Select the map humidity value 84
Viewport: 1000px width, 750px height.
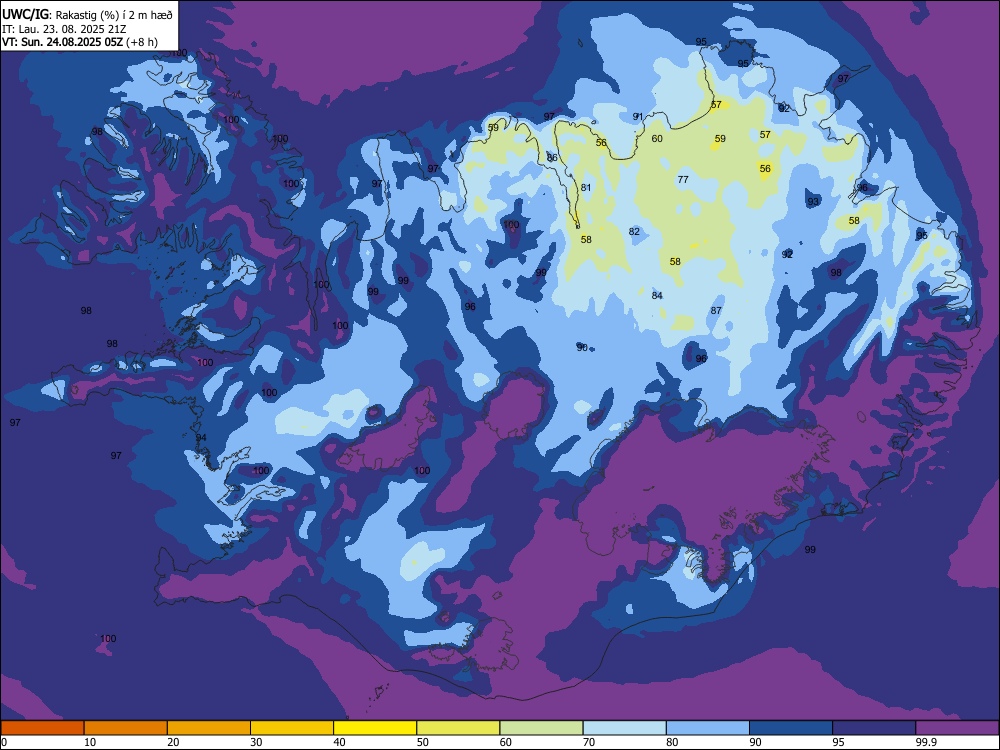coord(657,295)
